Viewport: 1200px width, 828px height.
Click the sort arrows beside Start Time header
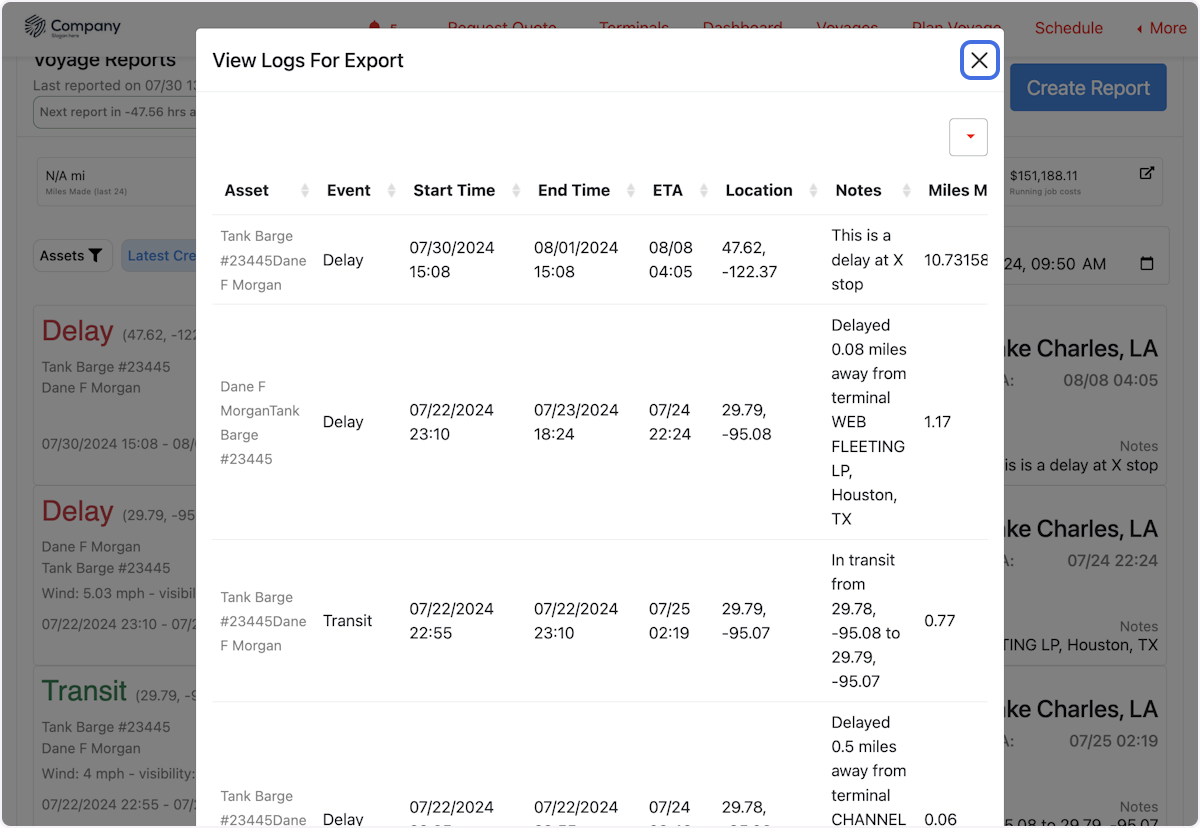(516, 191)
